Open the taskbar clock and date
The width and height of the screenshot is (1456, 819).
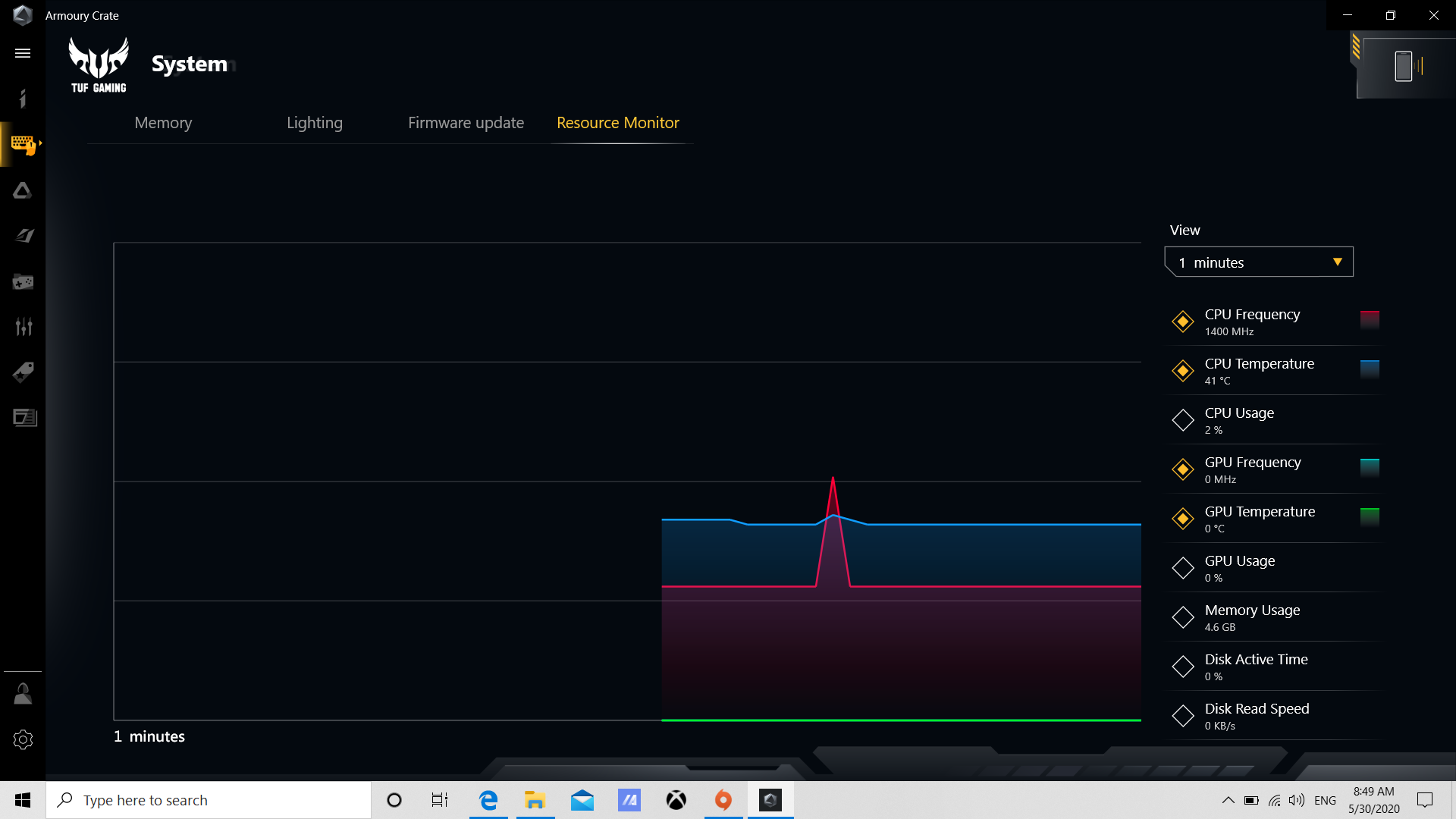(x=1374, y=800)
